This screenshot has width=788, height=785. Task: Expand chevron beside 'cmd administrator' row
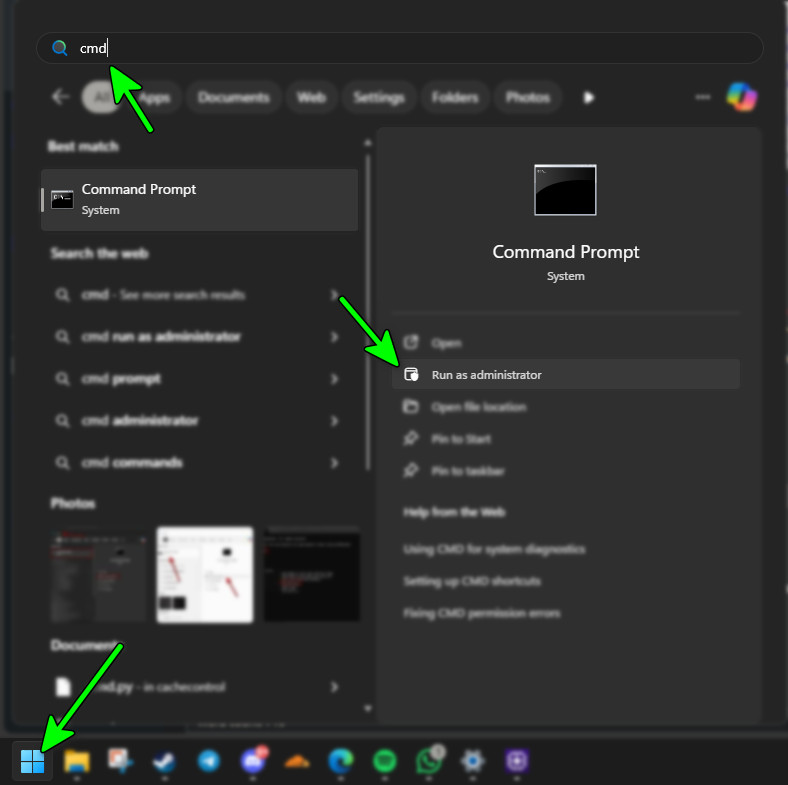(334, 421)
